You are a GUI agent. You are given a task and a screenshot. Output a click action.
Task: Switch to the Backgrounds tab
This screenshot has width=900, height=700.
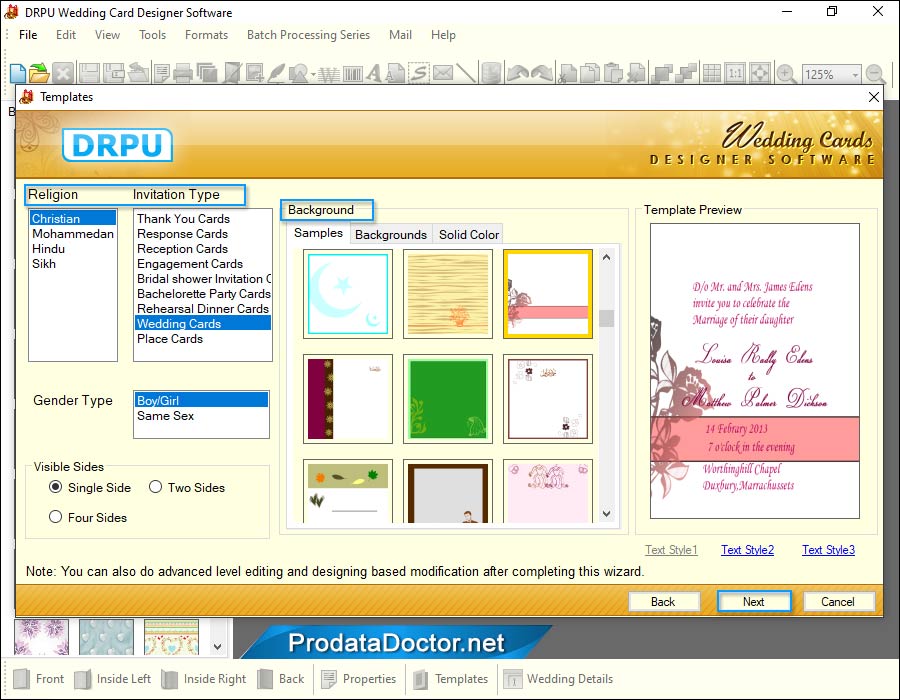(x=391, y=235)
